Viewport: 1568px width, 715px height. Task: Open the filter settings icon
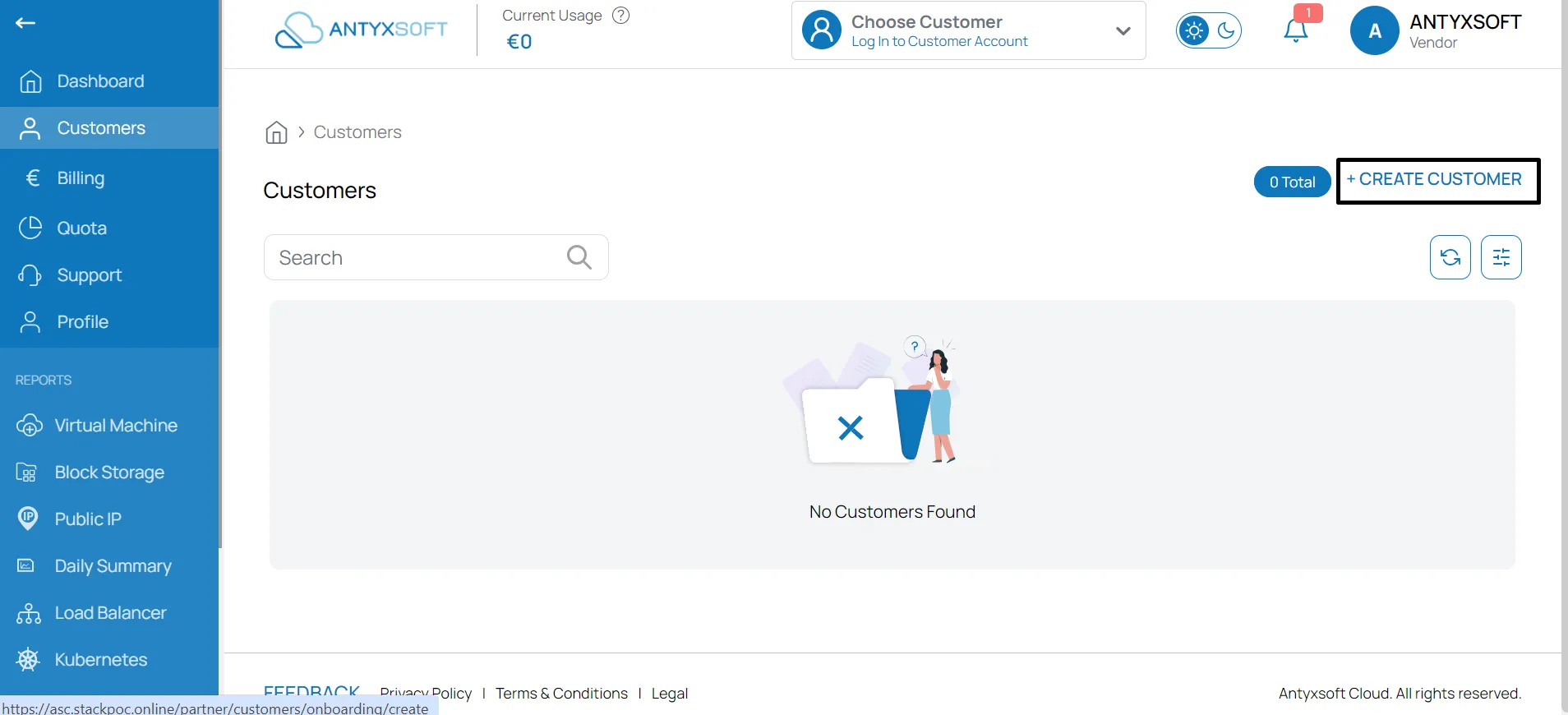1501,257
